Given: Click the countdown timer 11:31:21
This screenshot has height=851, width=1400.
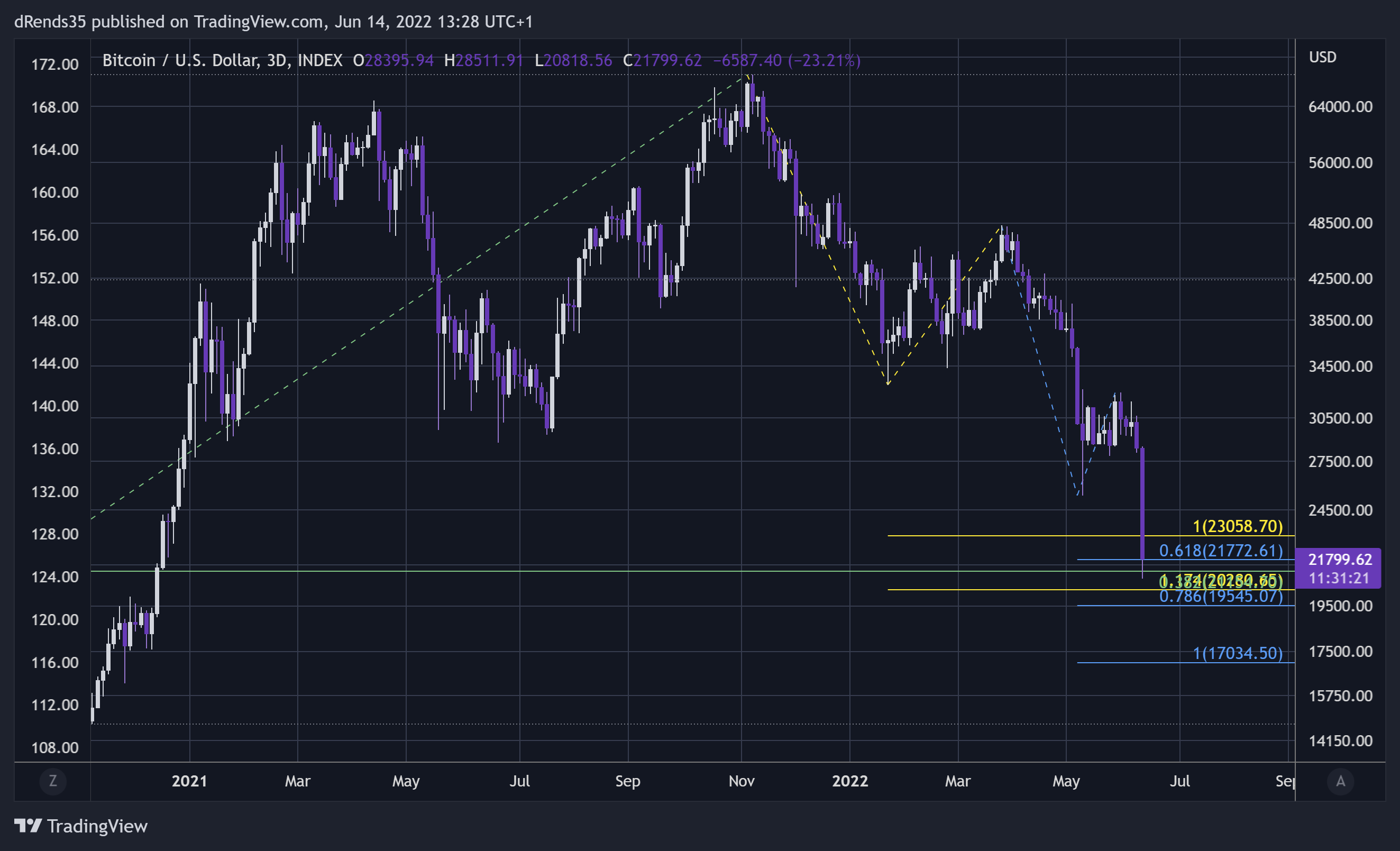Looking at the screenshot, I should point(1339,578).
